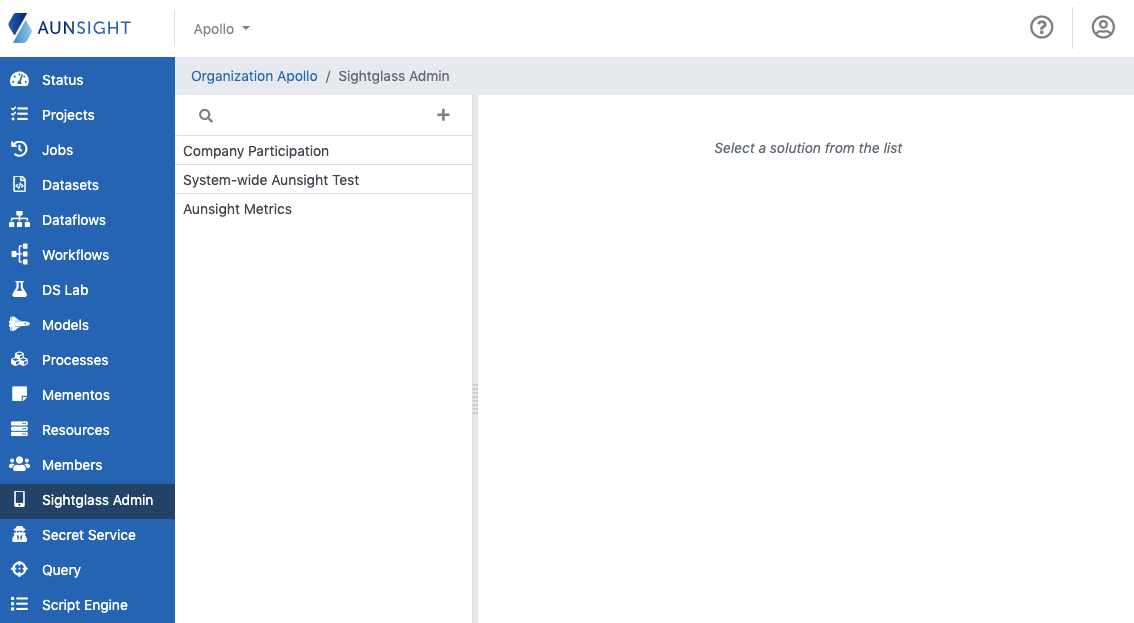Expand the Apollo organization dropdown

click(x=221, y=28)
